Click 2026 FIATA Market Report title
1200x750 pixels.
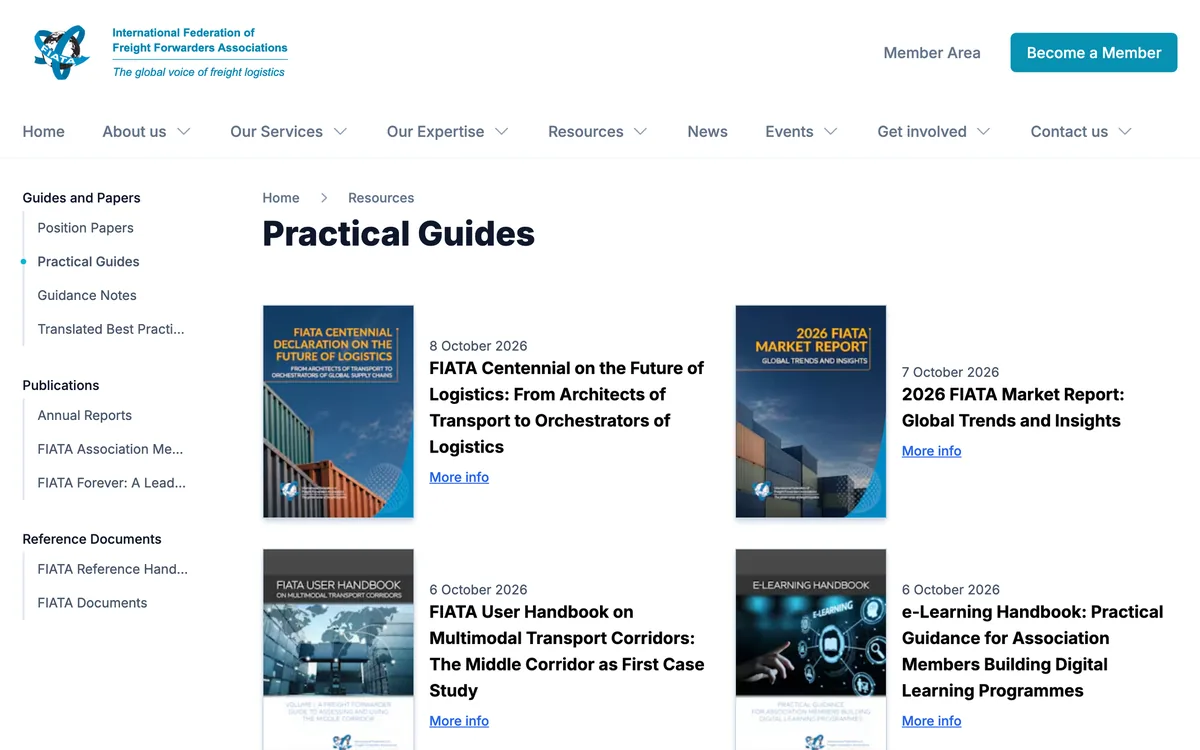pos(1013,407)
